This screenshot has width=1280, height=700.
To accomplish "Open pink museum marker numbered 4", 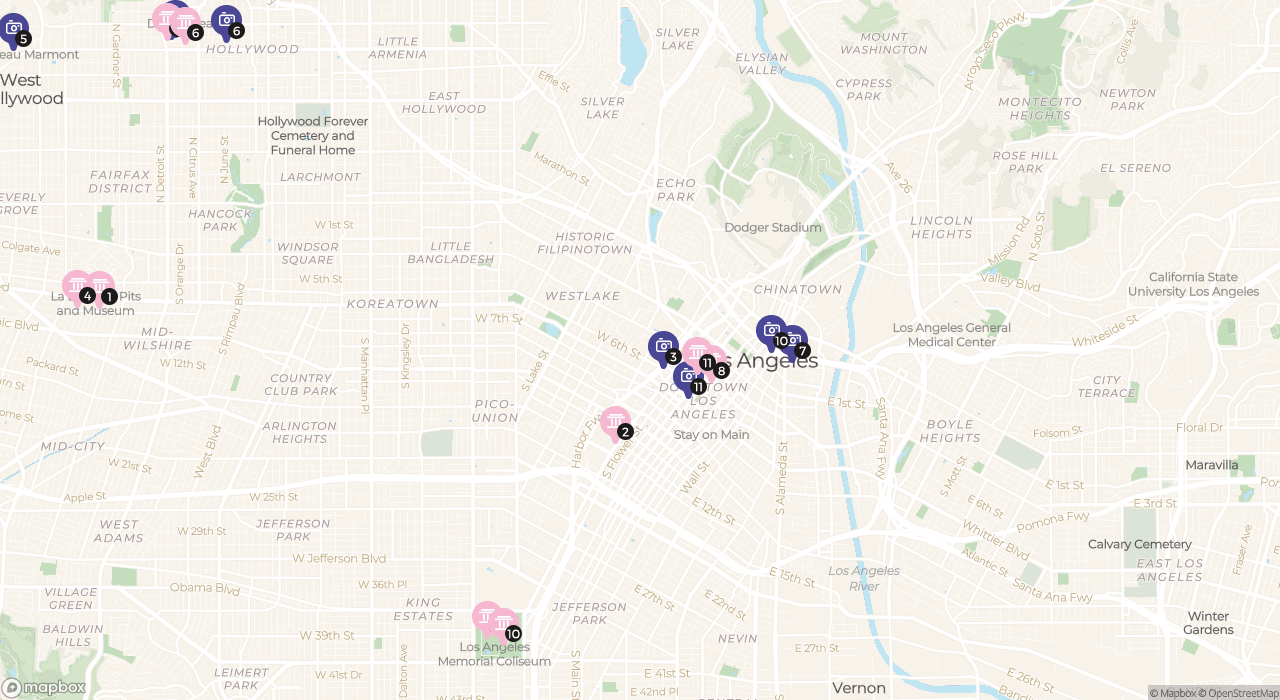I will 78,288.
